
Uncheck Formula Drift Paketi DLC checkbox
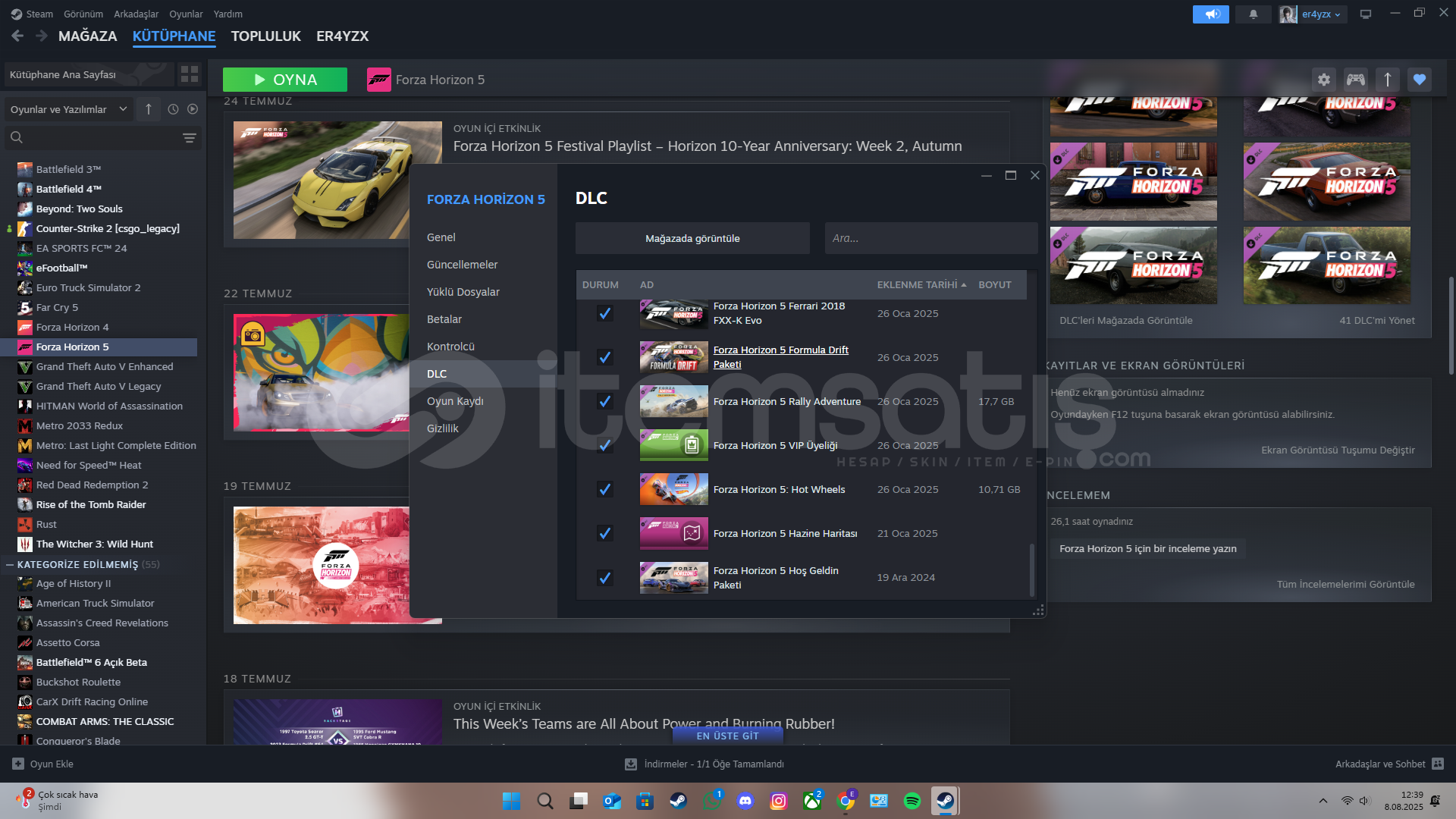click(x=604, y=357)
